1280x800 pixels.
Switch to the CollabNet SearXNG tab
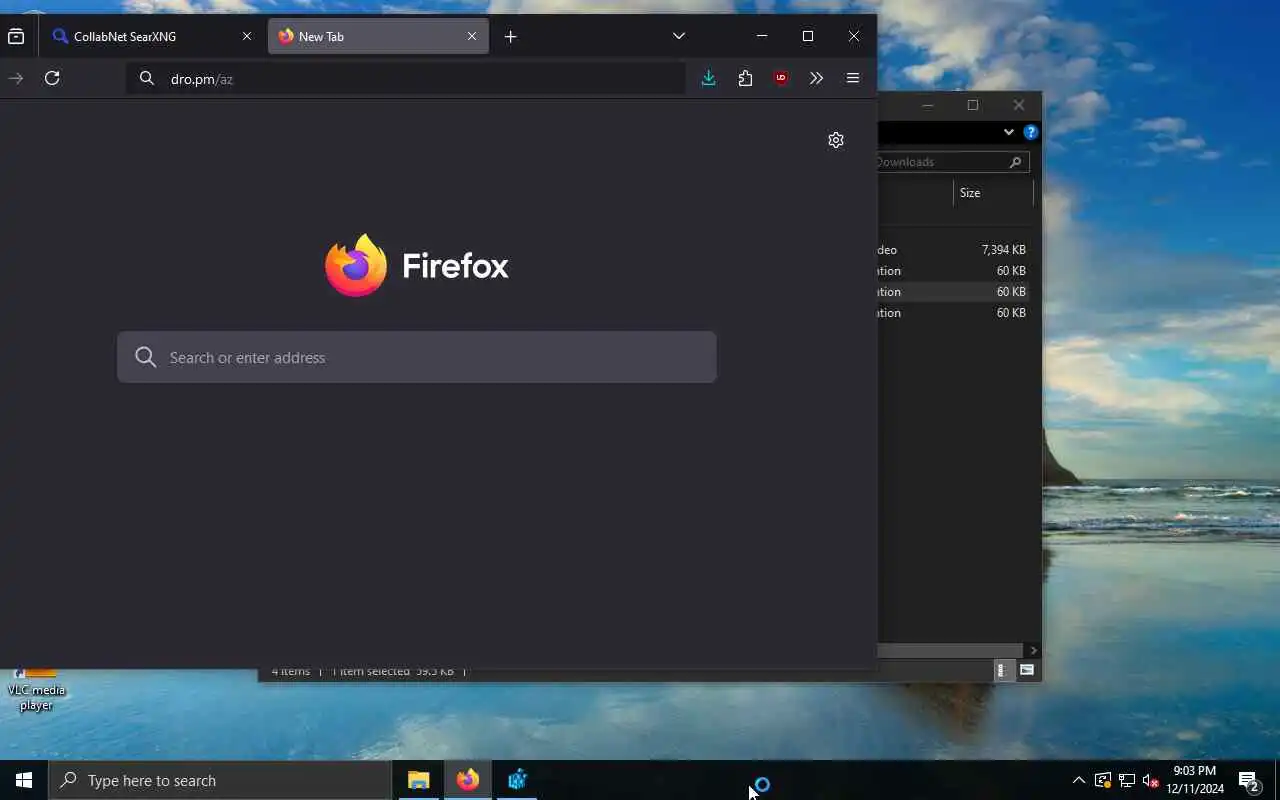coord(153,36)
